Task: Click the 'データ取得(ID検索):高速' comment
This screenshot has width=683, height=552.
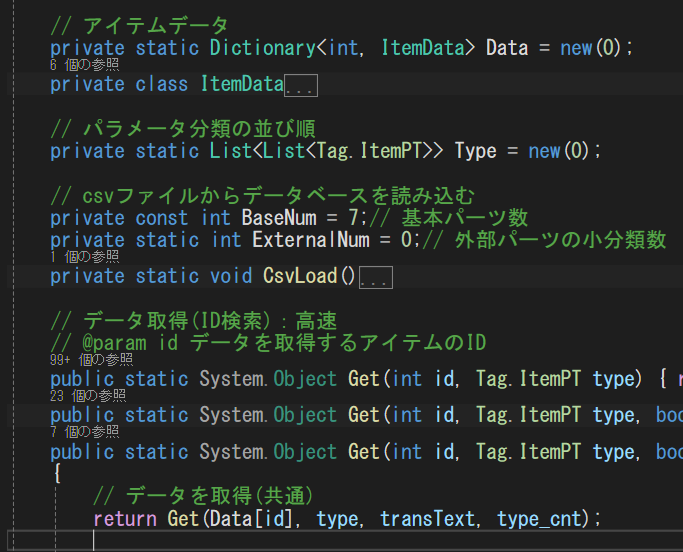Action: click(x=194, y=321)
